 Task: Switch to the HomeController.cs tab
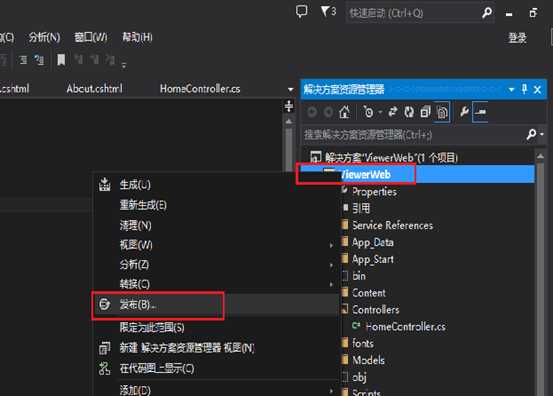point(200,89)
